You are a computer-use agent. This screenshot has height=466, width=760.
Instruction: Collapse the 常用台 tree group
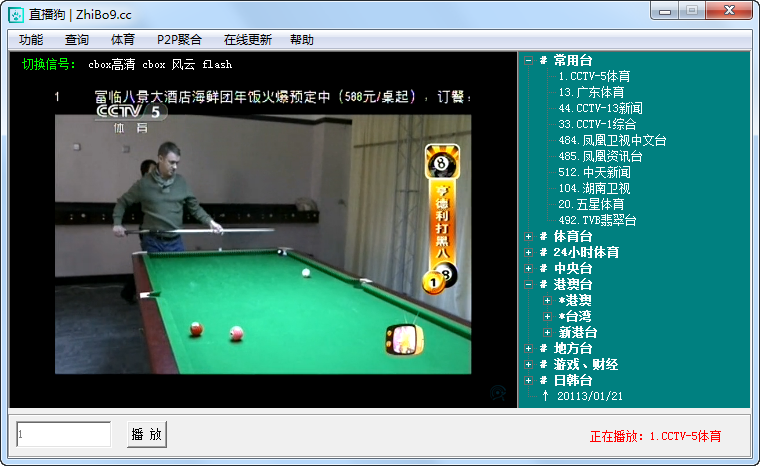coord(528,61)
